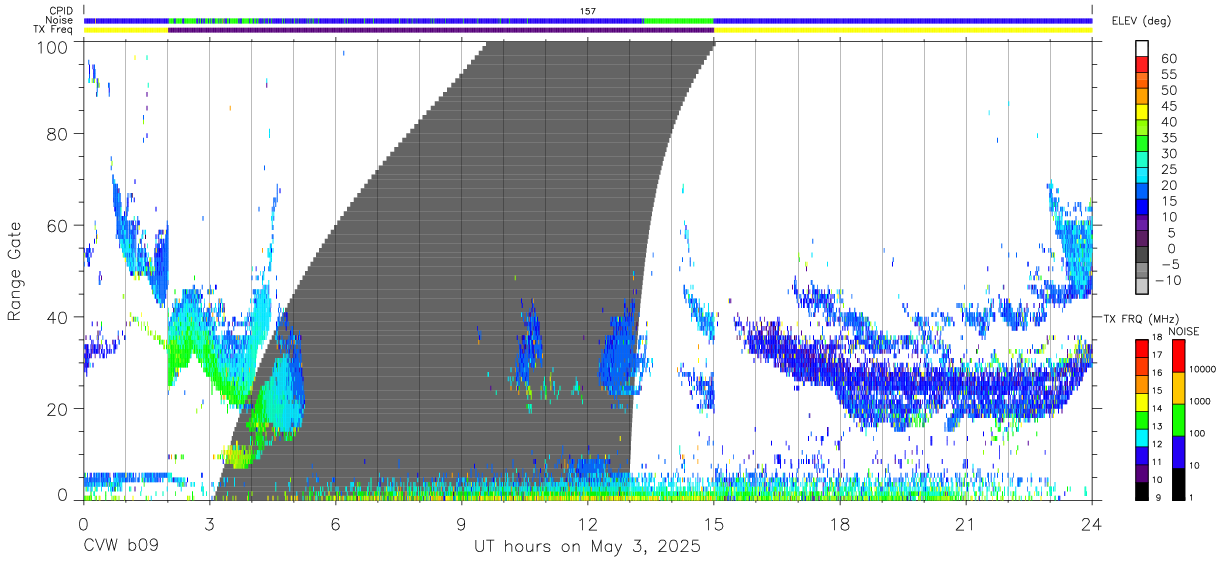Viewport: 1228px width, 567px height.
Task: Click range gate 100 tick label
Action: pyautogui.click(x=54, y=46)
